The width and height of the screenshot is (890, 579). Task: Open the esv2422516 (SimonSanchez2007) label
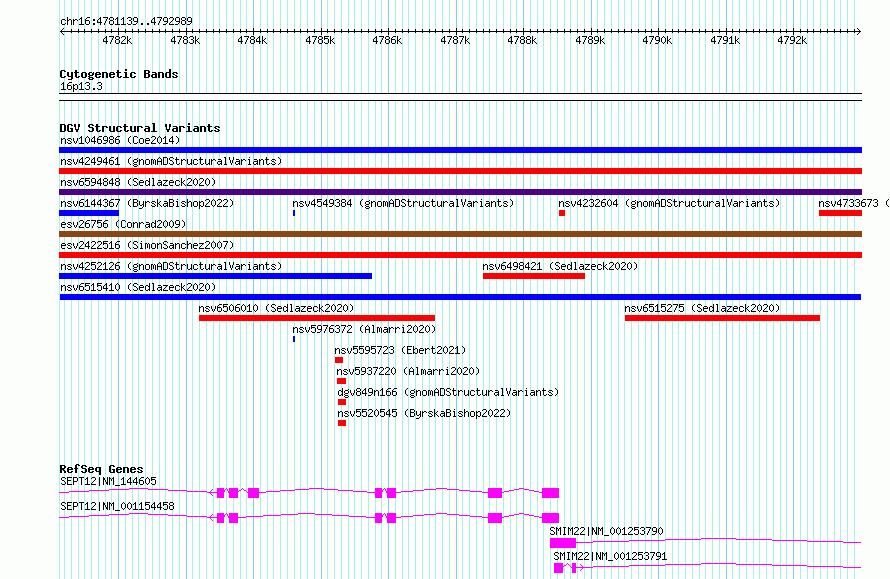click(x=147, y=245)
